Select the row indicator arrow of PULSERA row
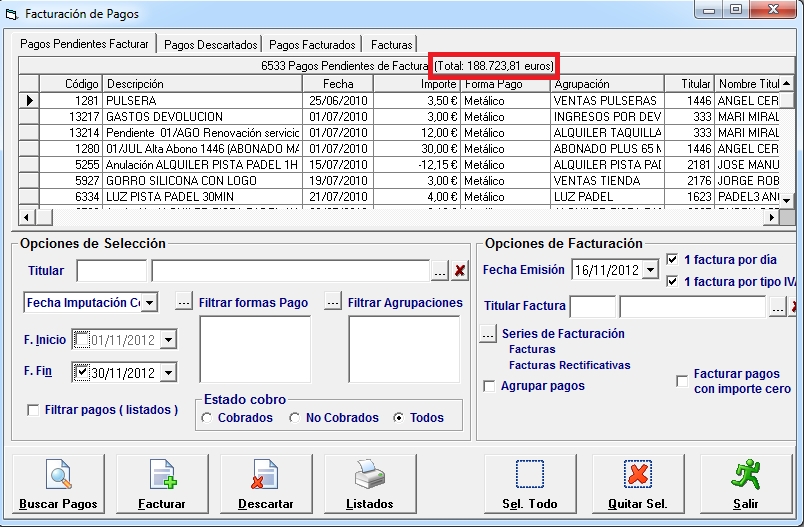This screenshot has height=528, width=806. pos(29,100)
